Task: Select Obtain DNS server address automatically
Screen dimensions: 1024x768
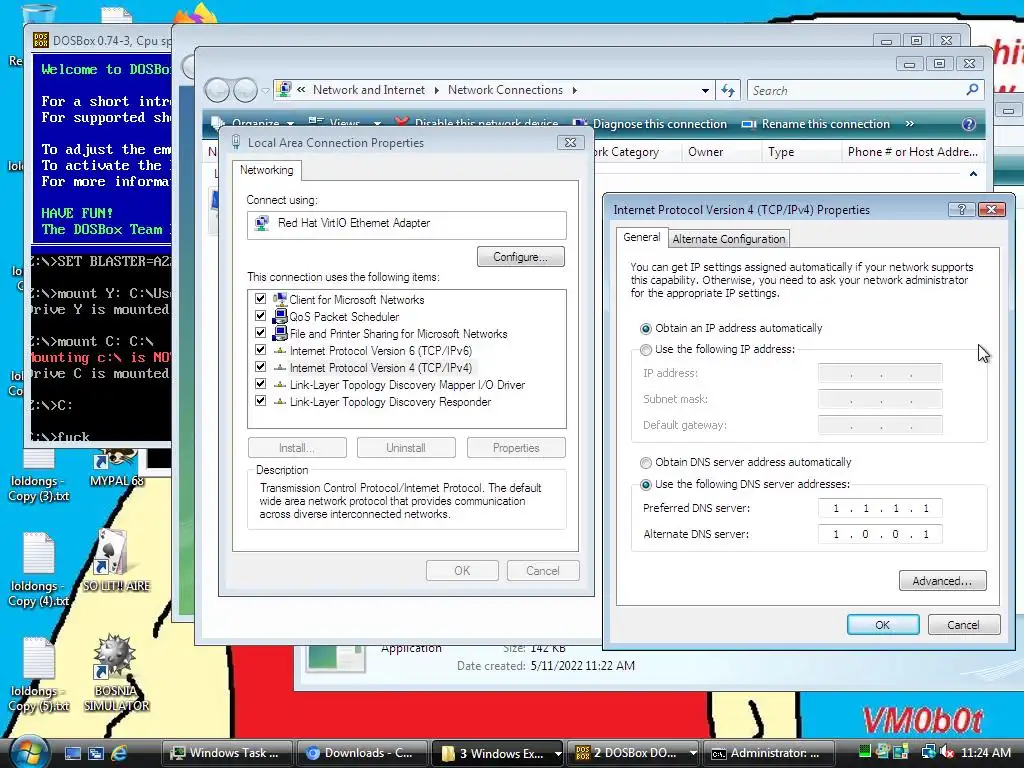Action: [646, 462]
